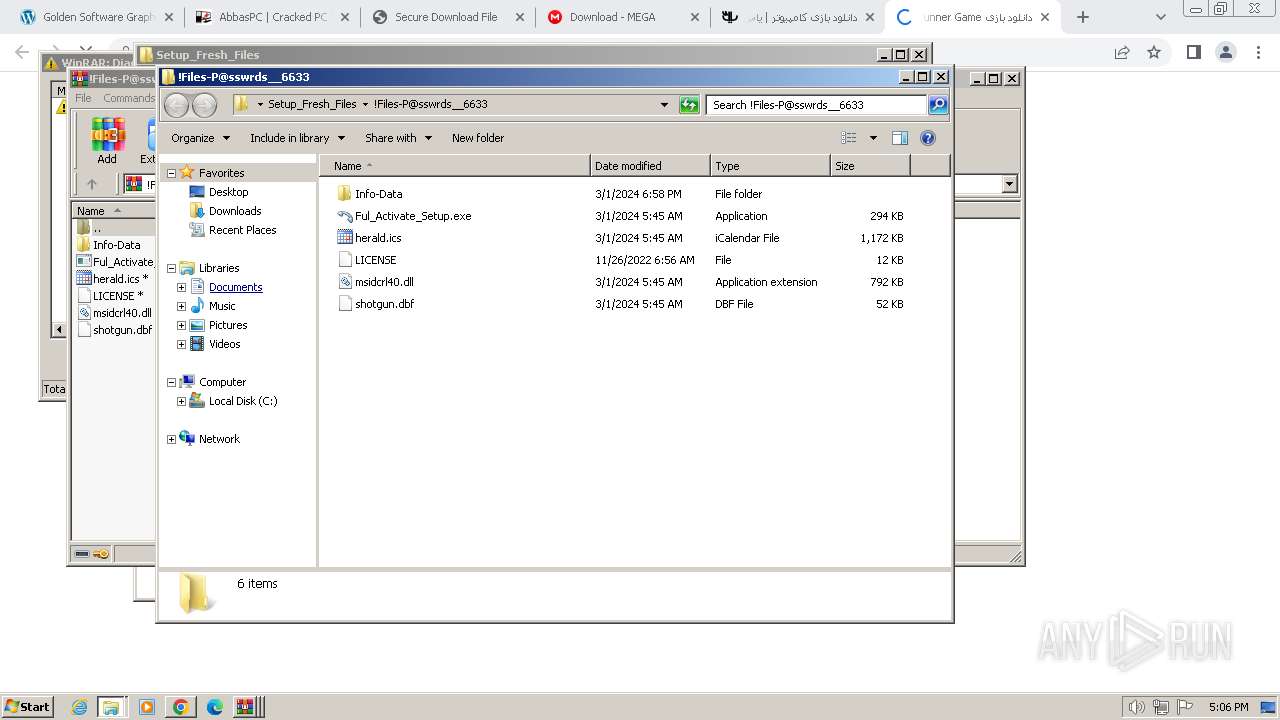
Task: Open Chrome tab search dropdown
Action: [x=1160, y=17]
